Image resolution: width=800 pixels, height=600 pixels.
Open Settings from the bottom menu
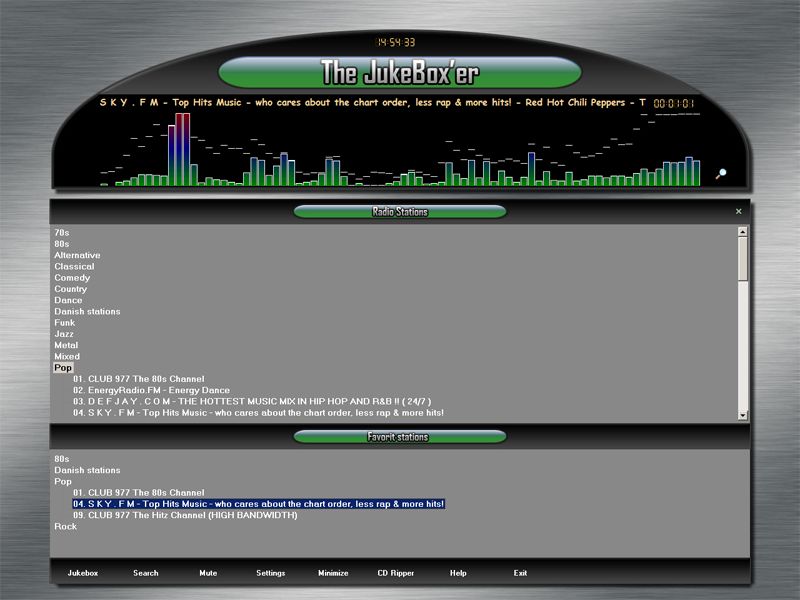click(x=270, y=573)
